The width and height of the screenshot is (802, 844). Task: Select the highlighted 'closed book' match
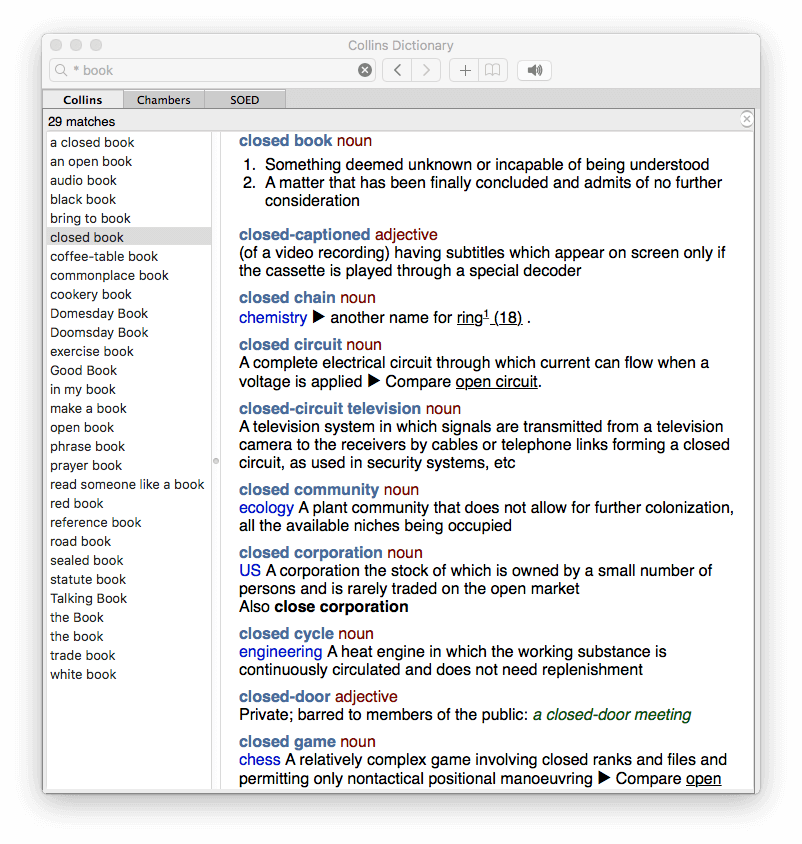point(129,237)
